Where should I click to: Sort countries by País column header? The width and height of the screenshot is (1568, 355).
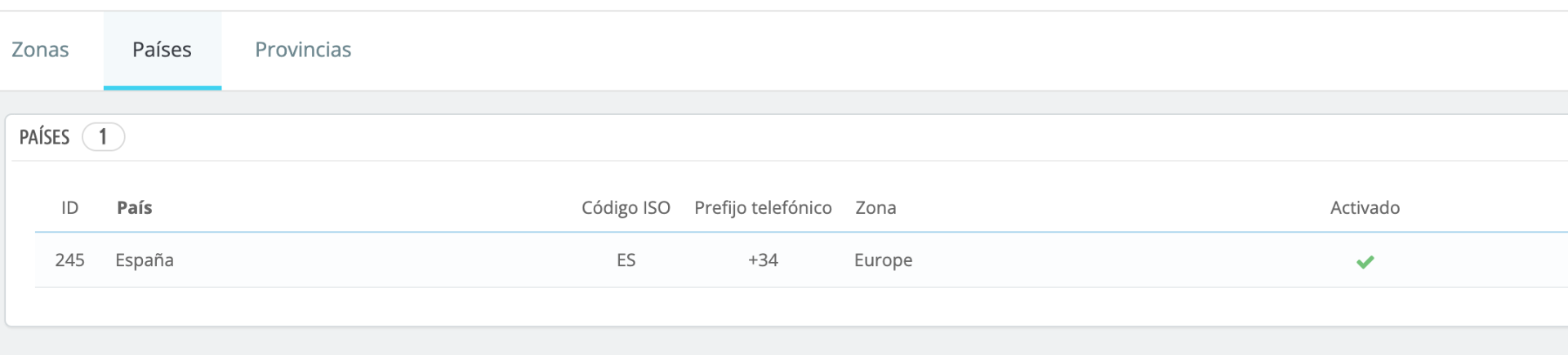pos(135,208)
